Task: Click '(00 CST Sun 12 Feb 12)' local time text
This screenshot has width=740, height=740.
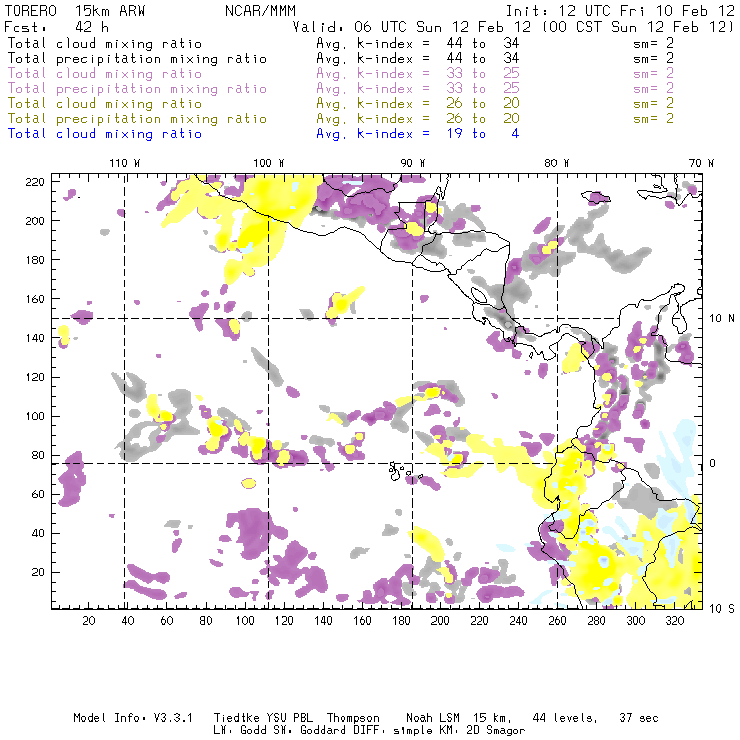Action: tap(638, 27)
